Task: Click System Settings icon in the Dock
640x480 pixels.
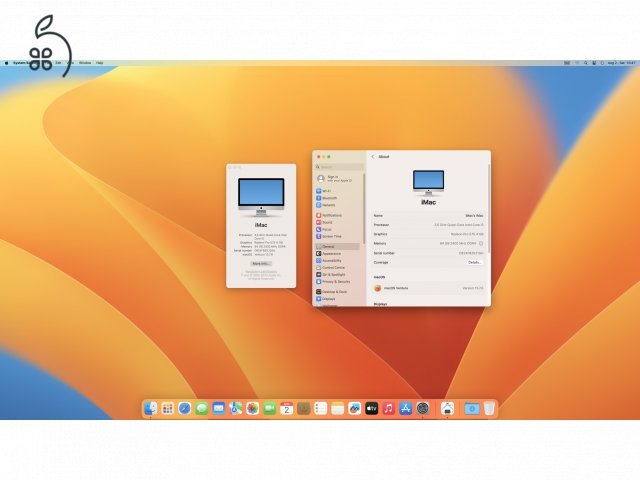Action: (423, 408)
